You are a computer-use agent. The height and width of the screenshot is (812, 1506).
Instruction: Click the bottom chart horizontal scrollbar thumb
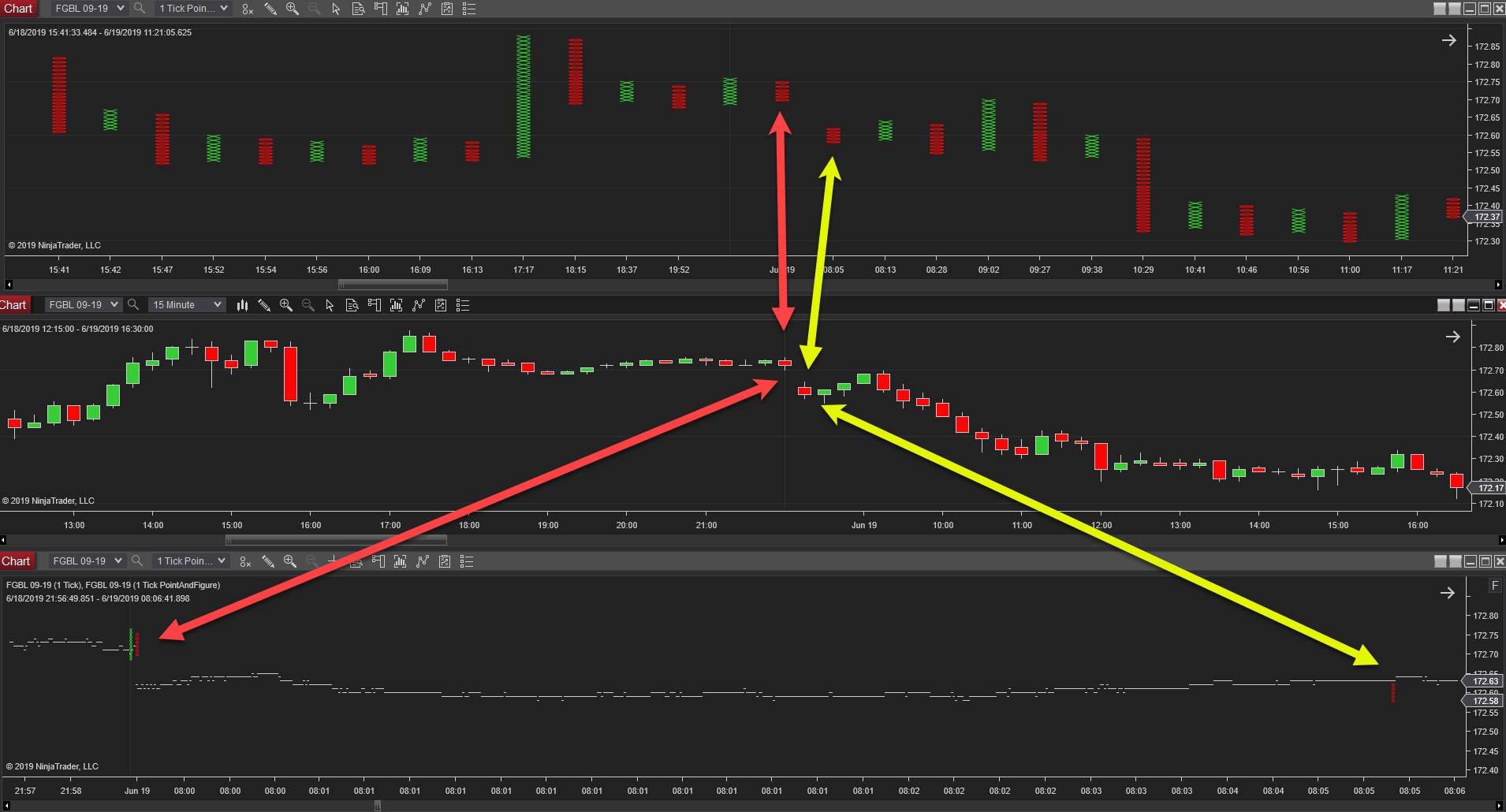click(x=378, y=806)
